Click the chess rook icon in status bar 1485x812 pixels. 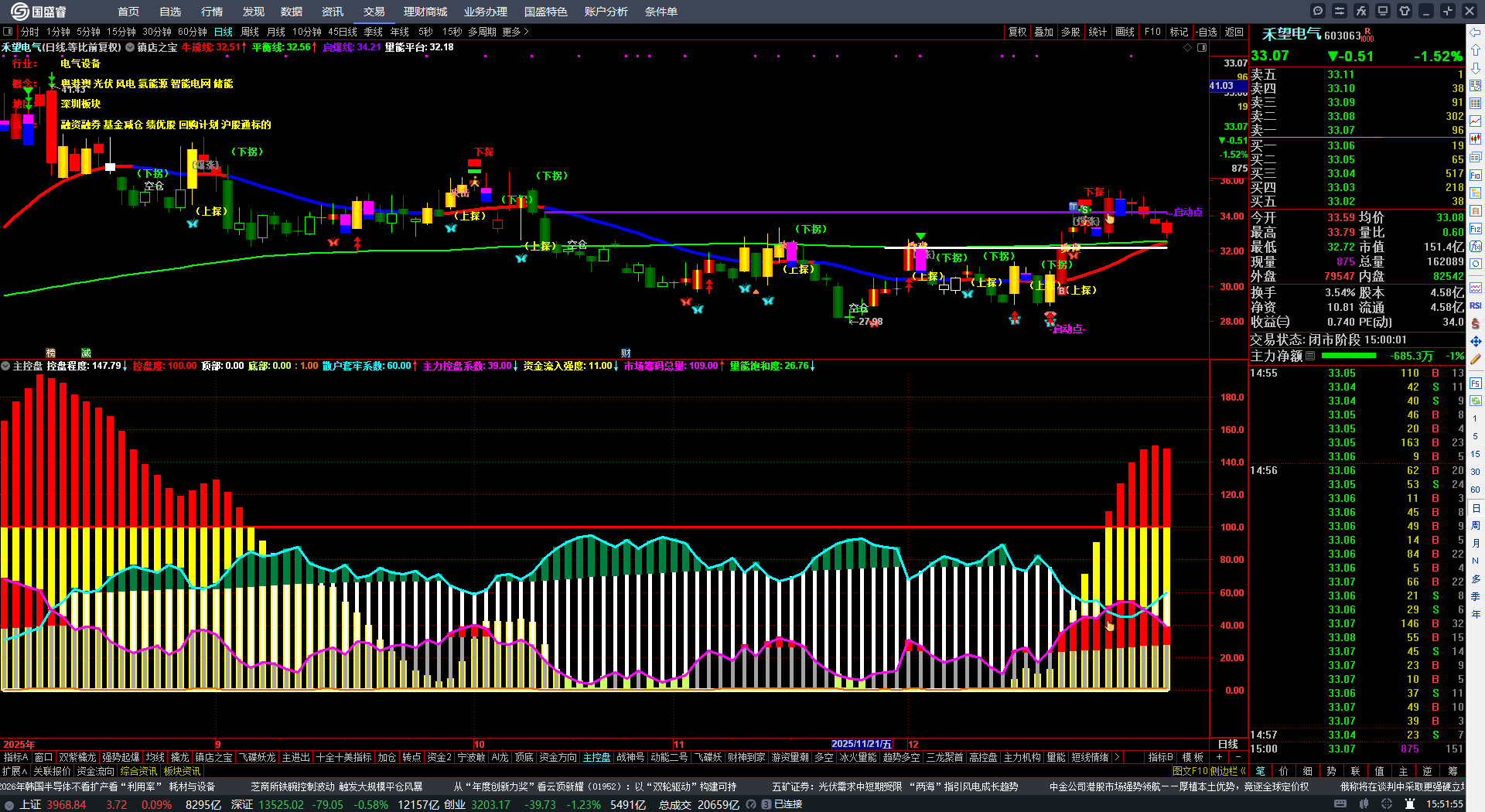pyautogui.click(x=1411, y=804)
